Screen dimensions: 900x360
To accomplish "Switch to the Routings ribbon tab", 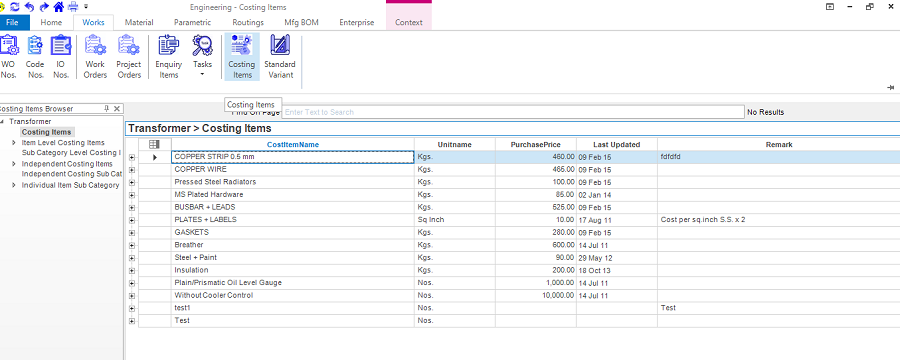I will point(248,23).
